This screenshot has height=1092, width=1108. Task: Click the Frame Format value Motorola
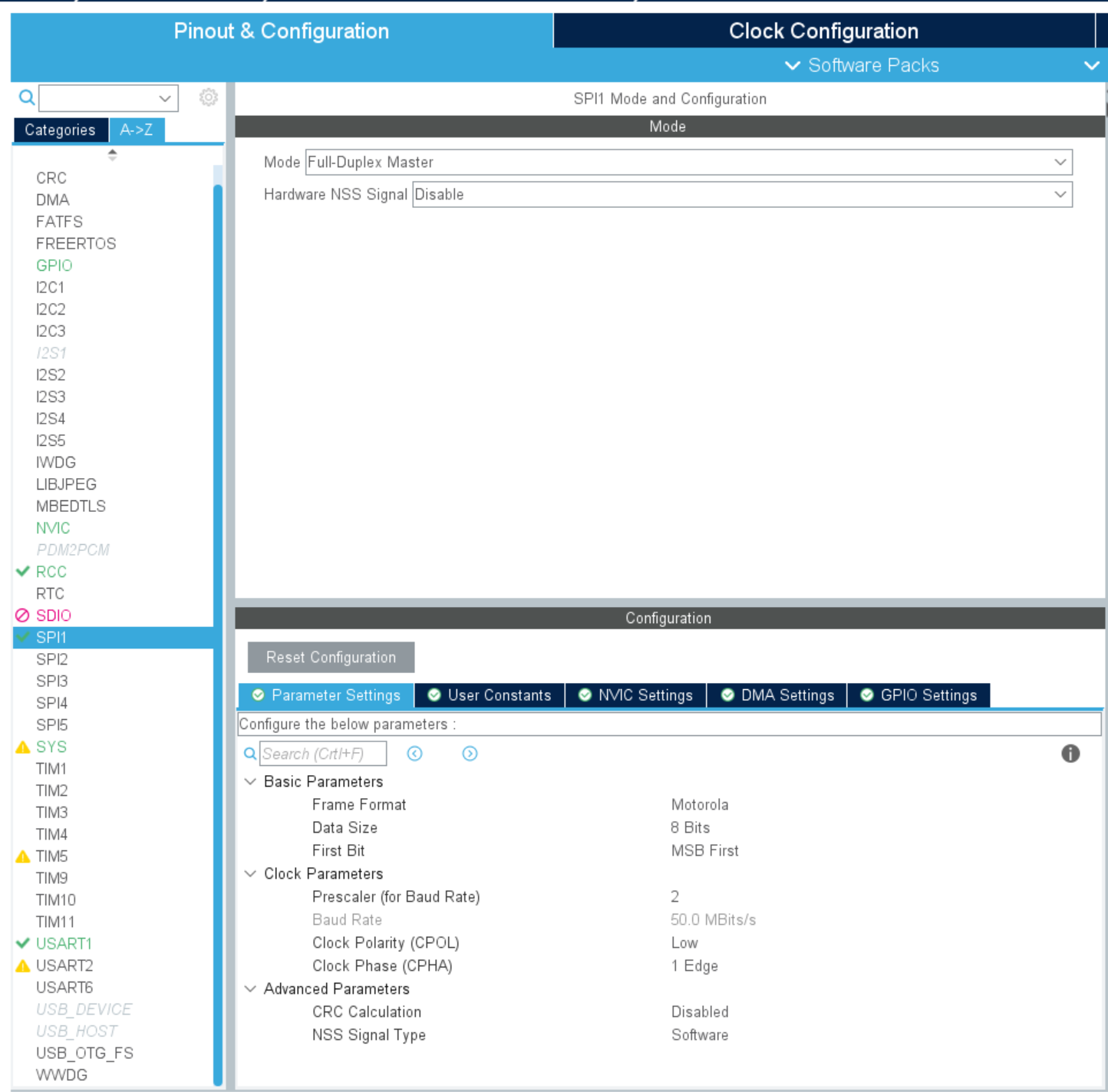point(700,804)
